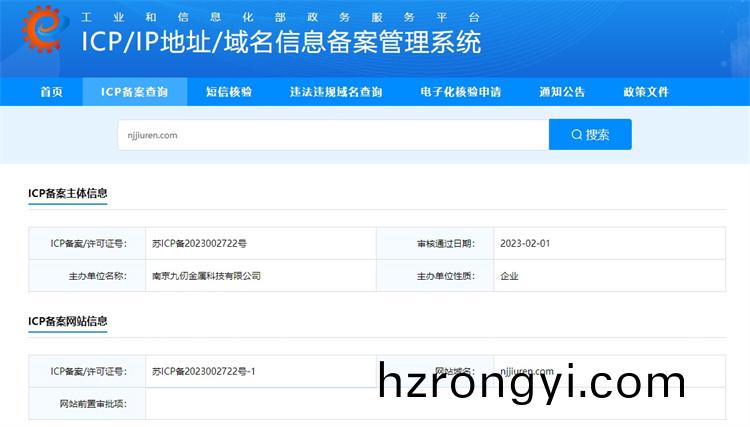The height and width of the screenshot is (427, 750).
Task: Click the blue 搜索 search button
Action: 590,134
